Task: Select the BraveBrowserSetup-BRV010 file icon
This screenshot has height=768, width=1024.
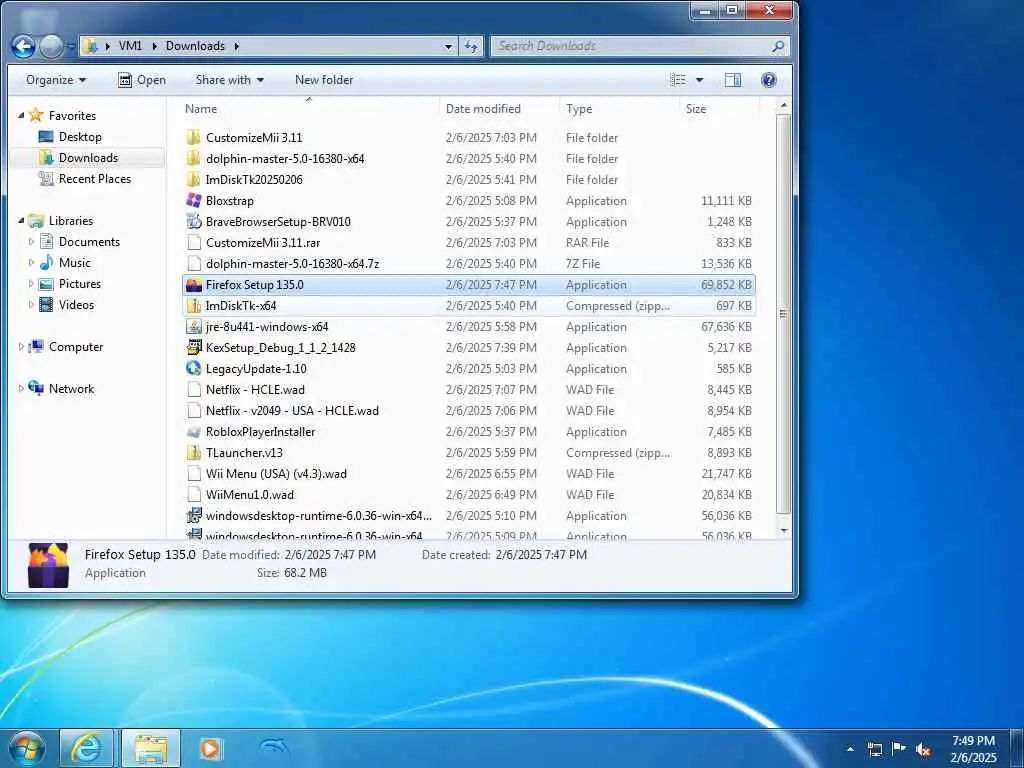Action: click(x=193, y=221)
